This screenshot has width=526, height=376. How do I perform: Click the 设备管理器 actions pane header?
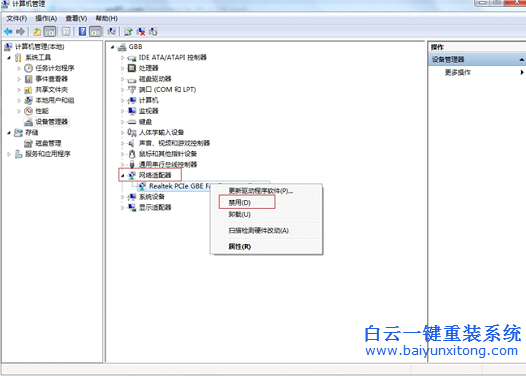click(477, 60)
